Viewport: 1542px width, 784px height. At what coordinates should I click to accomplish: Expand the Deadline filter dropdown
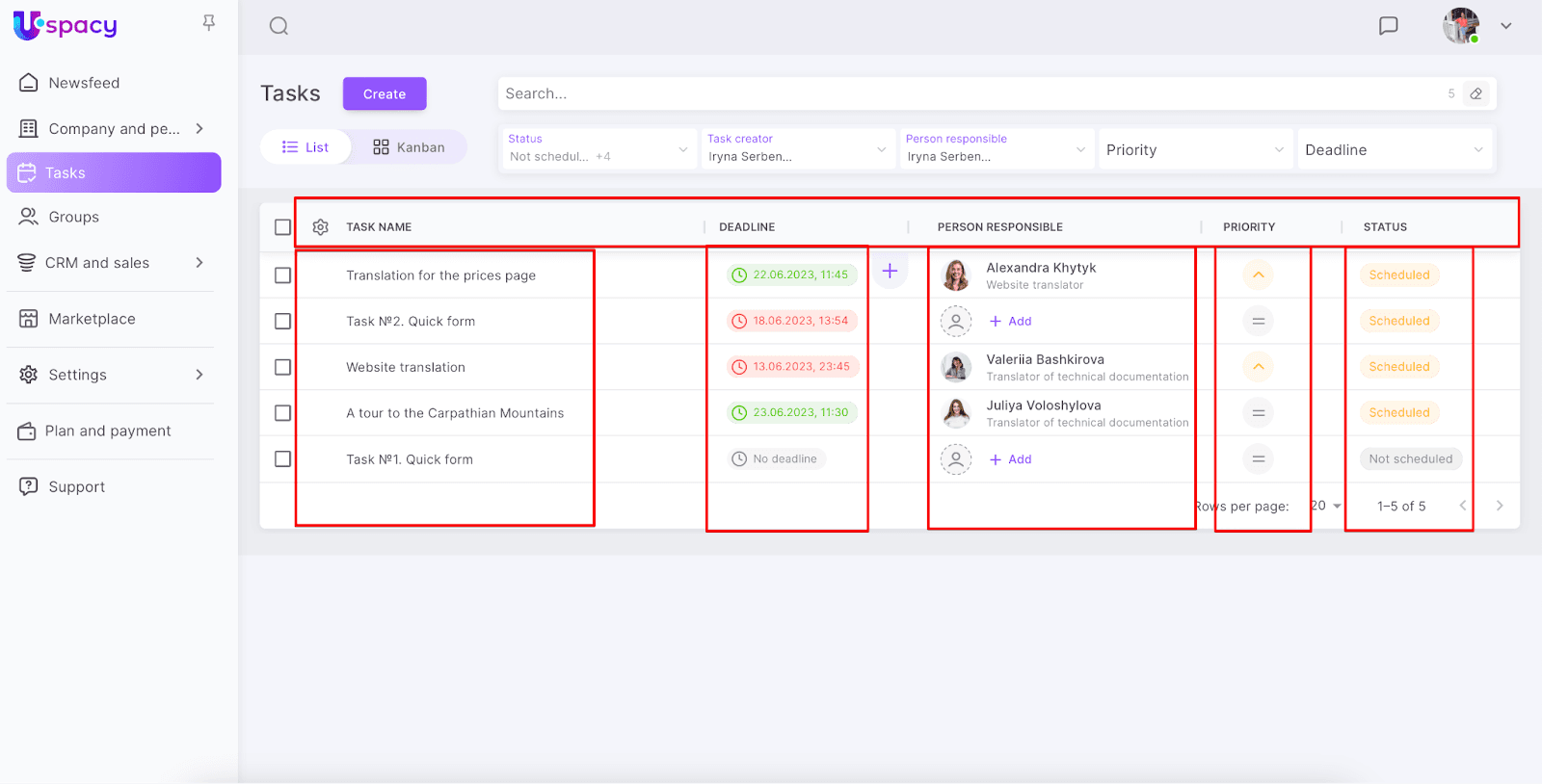[x=1393, y=150]
